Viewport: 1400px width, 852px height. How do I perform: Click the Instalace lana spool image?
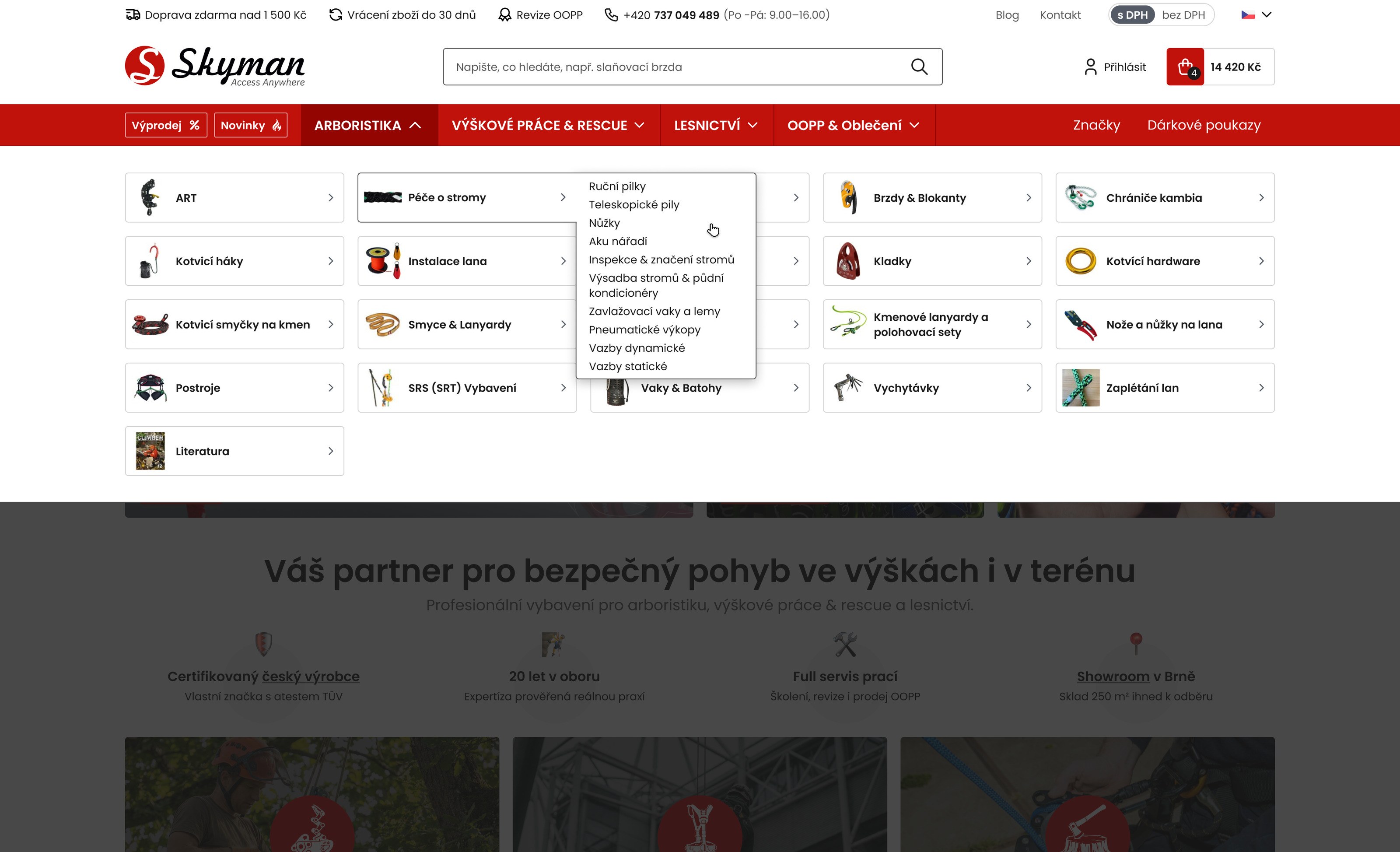point(382,261)
